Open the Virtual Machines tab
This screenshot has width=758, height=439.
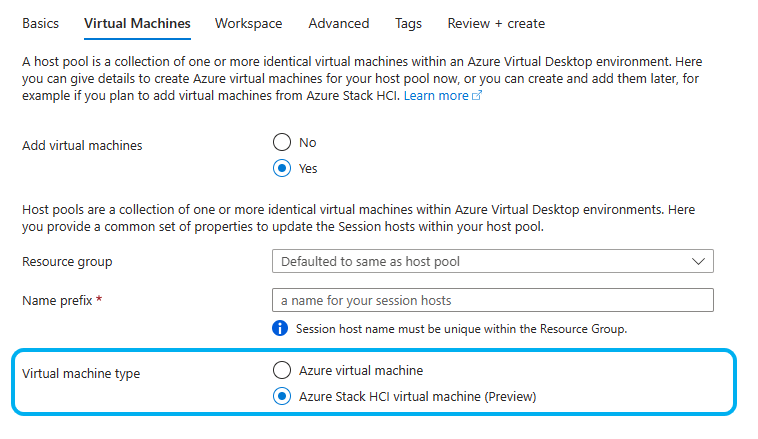[137, 23]
